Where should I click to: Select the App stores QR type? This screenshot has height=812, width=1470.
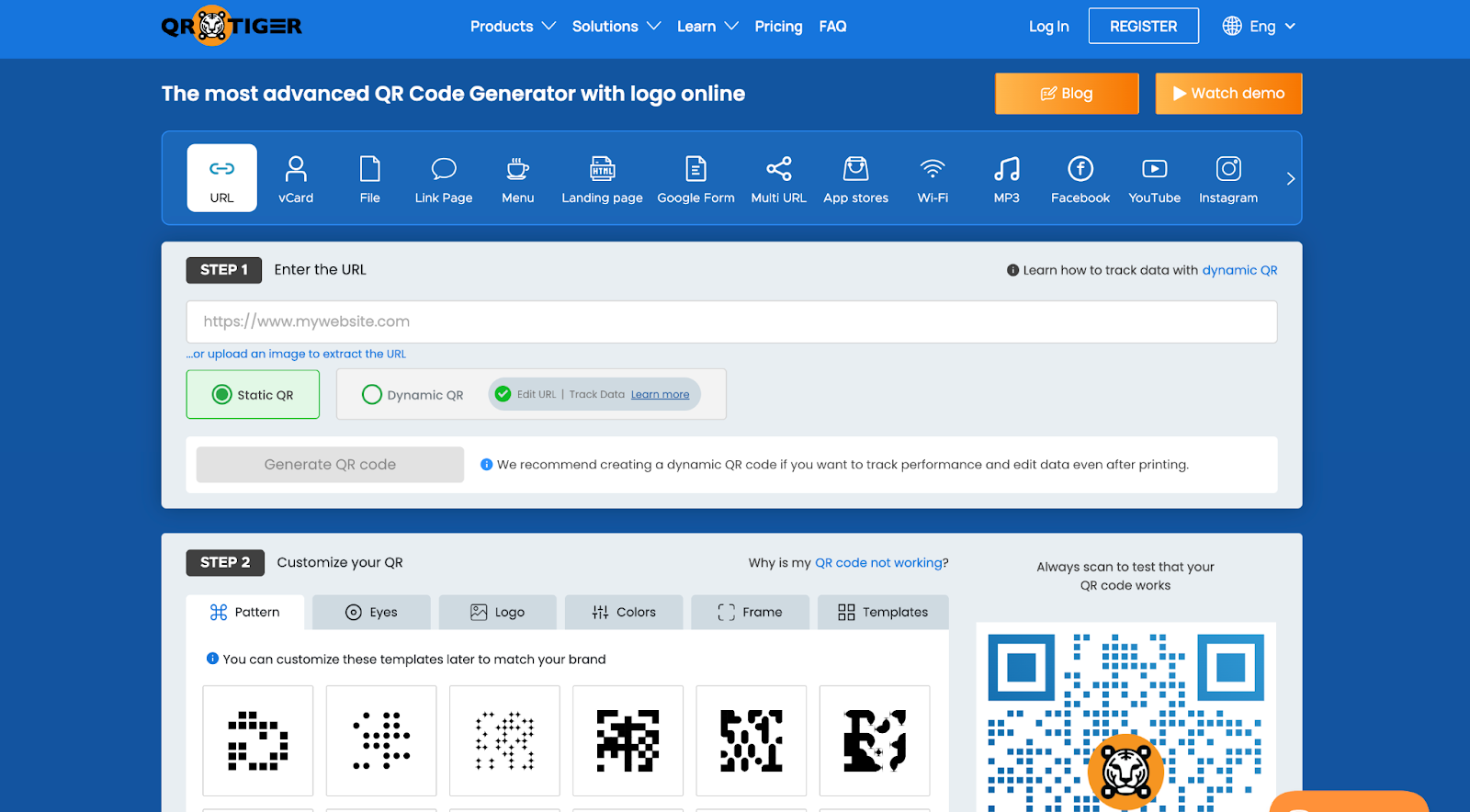pos(855,178)
